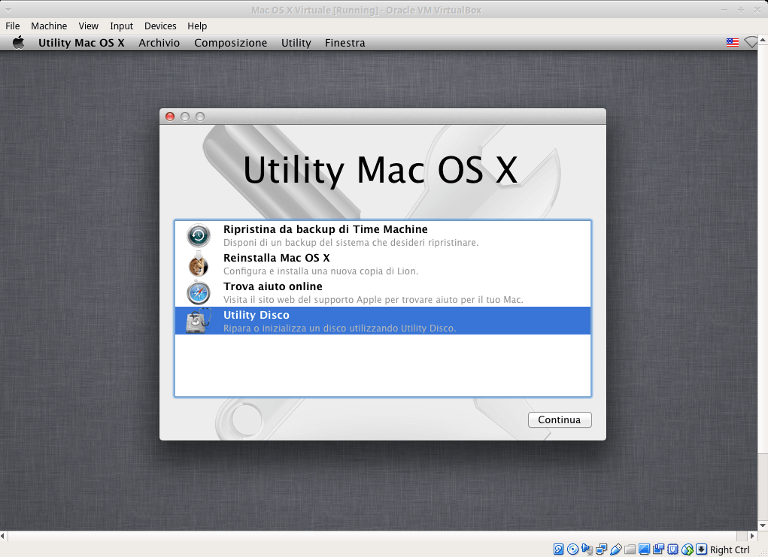Click the shared folders status icon
This screenshot has width=768, height=557.
pos(630,549)
